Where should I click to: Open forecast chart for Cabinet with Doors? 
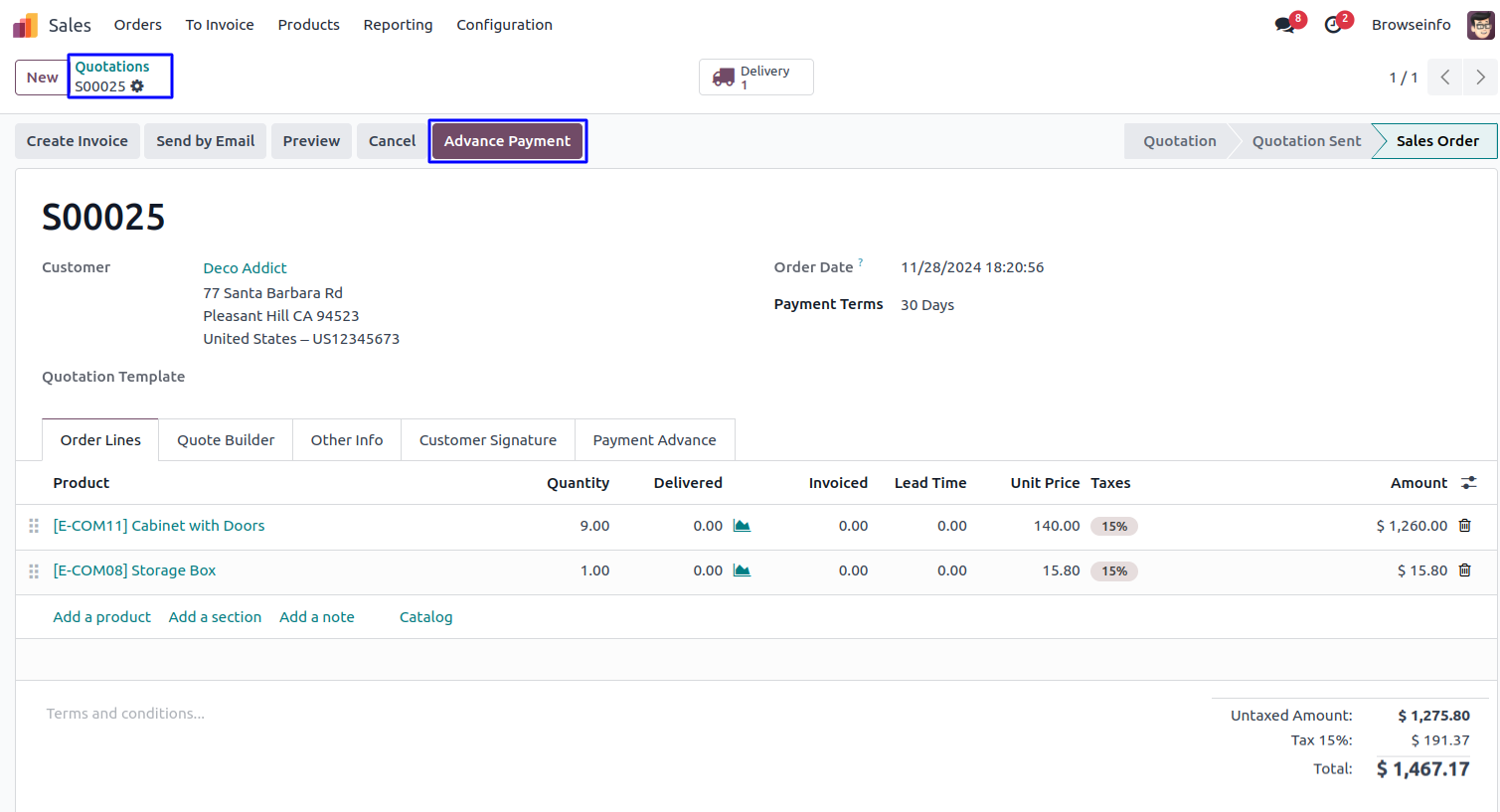click(742, 526)
